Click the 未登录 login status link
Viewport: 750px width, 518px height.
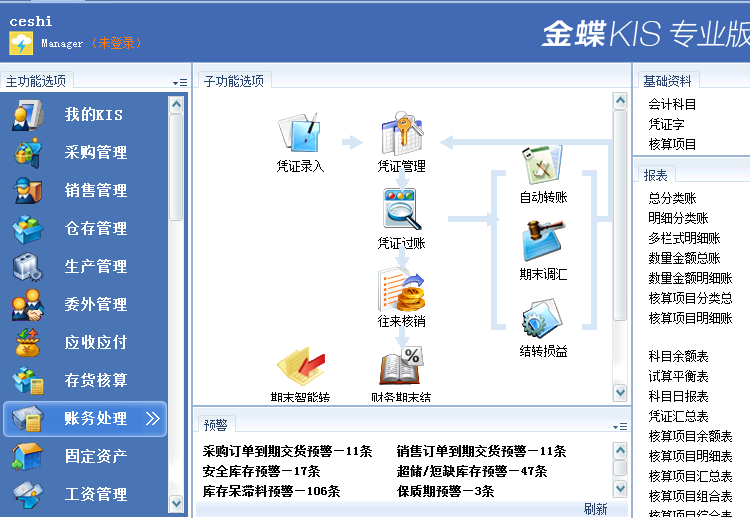(117, 44)
